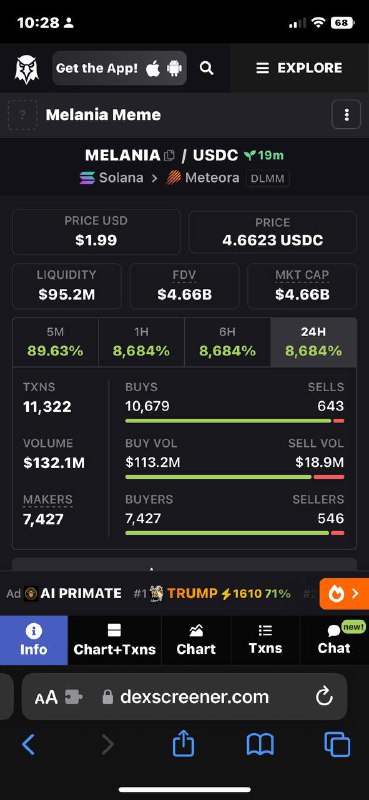The height and width of the screenshot is (800, 369).
Task: Tap the dexscreener.com address field
Action: point(185,696)
